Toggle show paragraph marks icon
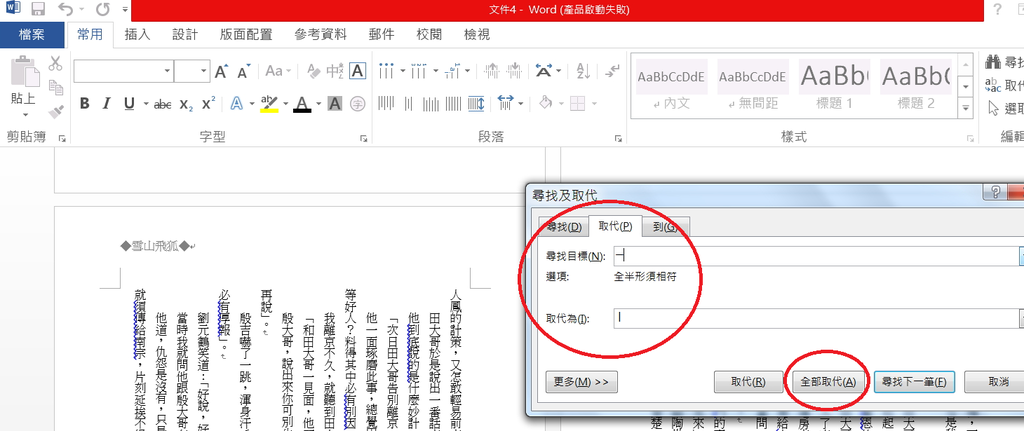The image size is (1024, 431). (x=612, y=71)
